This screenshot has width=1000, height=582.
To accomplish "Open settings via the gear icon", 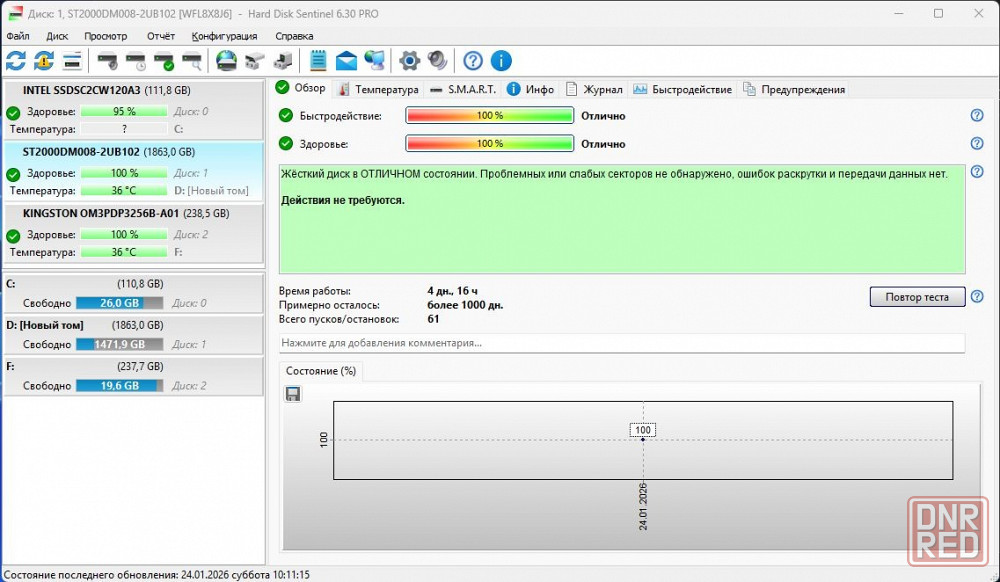I will 409,61.
